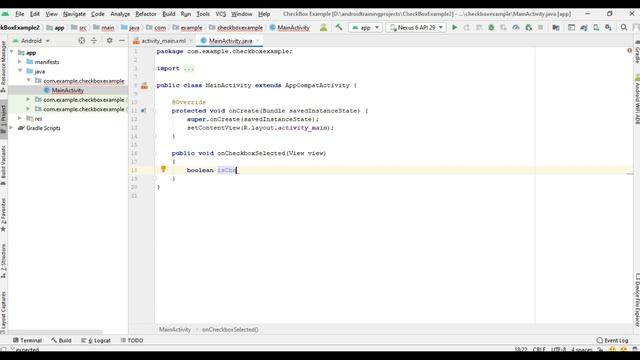Click the CRLF line separator in status bar
Screen dimensions: 640x360
pos(539,350)
